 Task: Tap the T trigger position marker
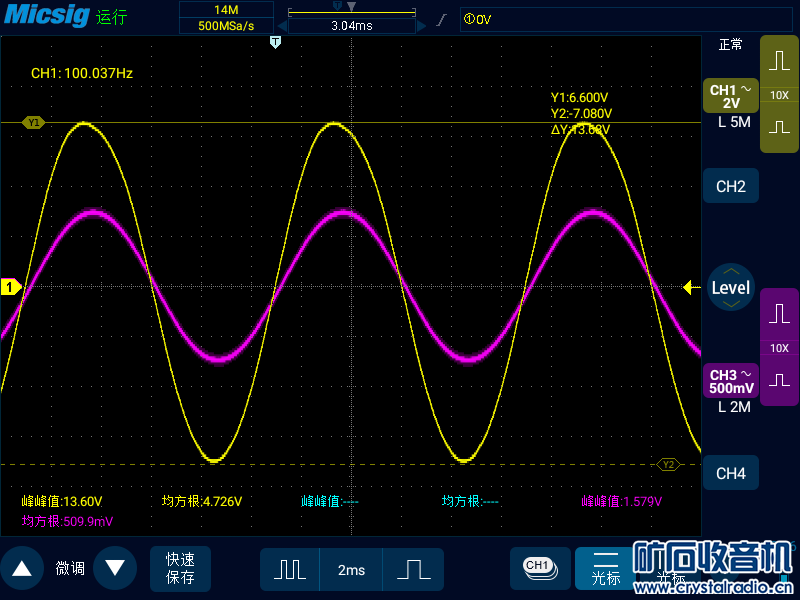276,42
